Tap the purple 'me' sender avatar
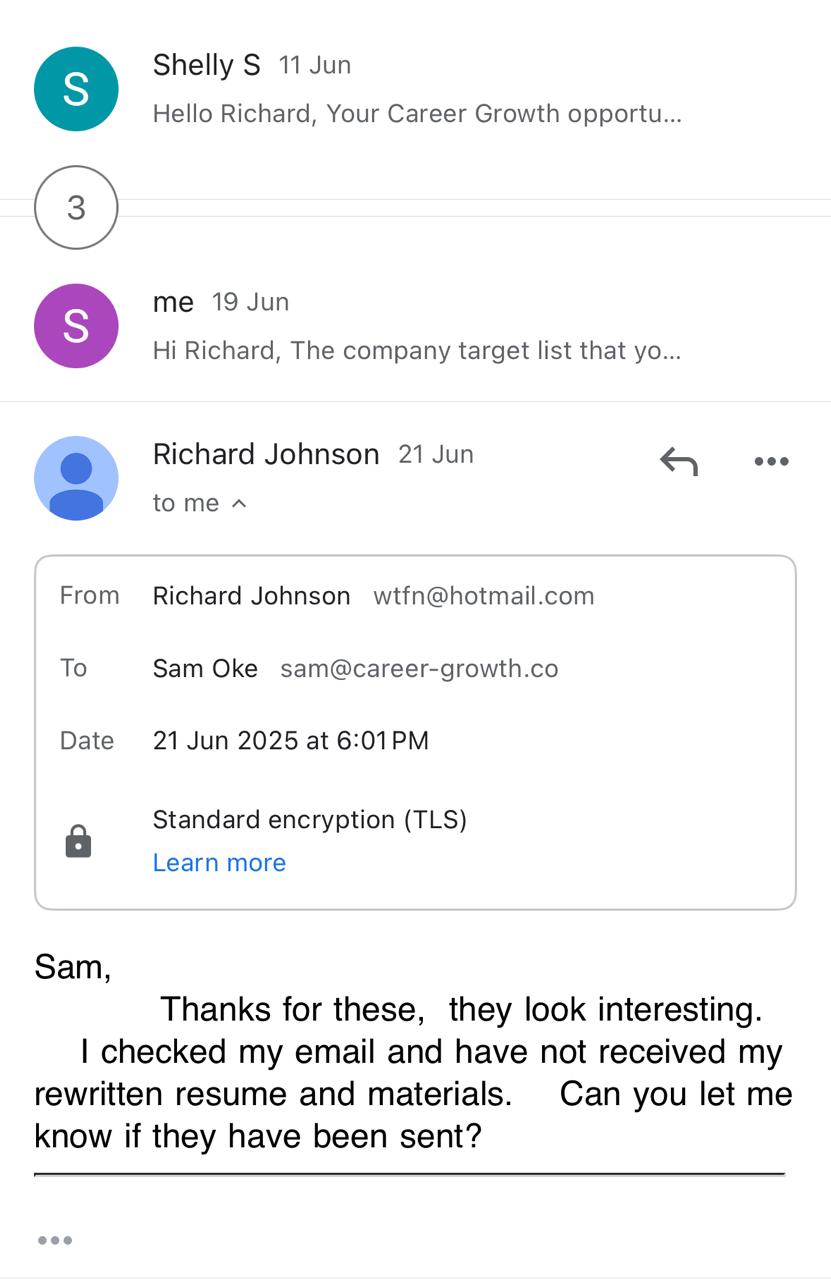 coord(76,326)
